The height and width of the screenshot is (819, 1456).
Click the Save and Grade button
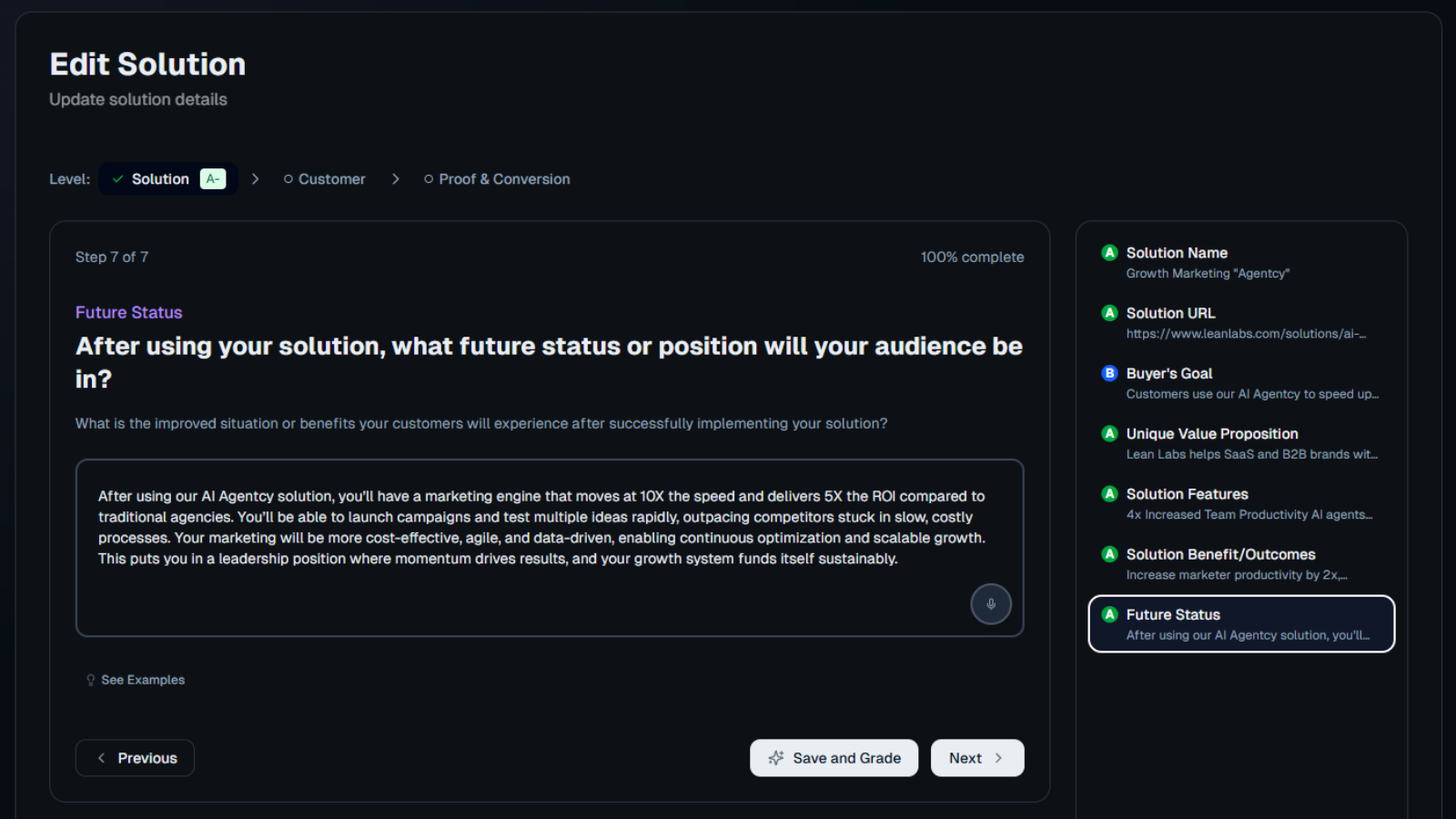coord(834,758)
